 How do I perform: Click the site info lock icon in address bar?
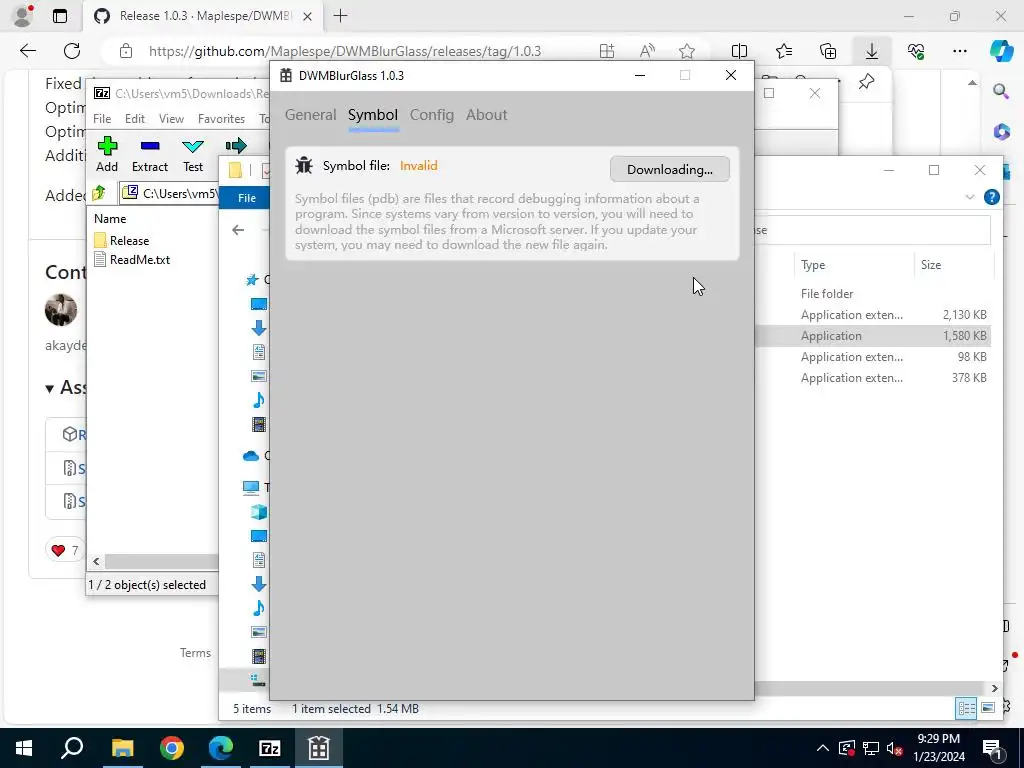coord(126,51)
